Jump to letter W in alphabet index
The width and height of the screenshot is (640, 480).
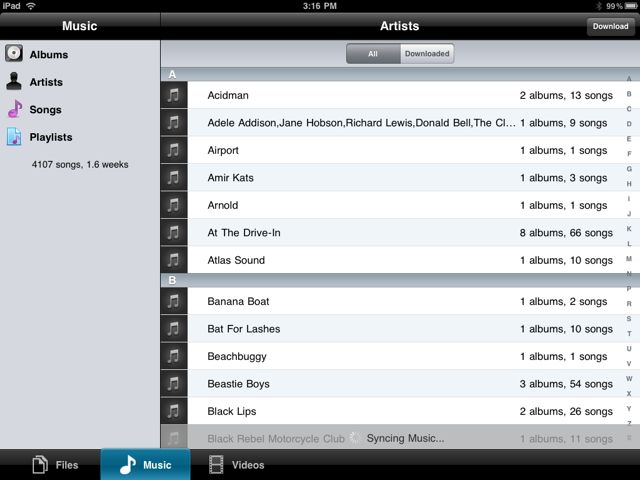pos(629,379)
